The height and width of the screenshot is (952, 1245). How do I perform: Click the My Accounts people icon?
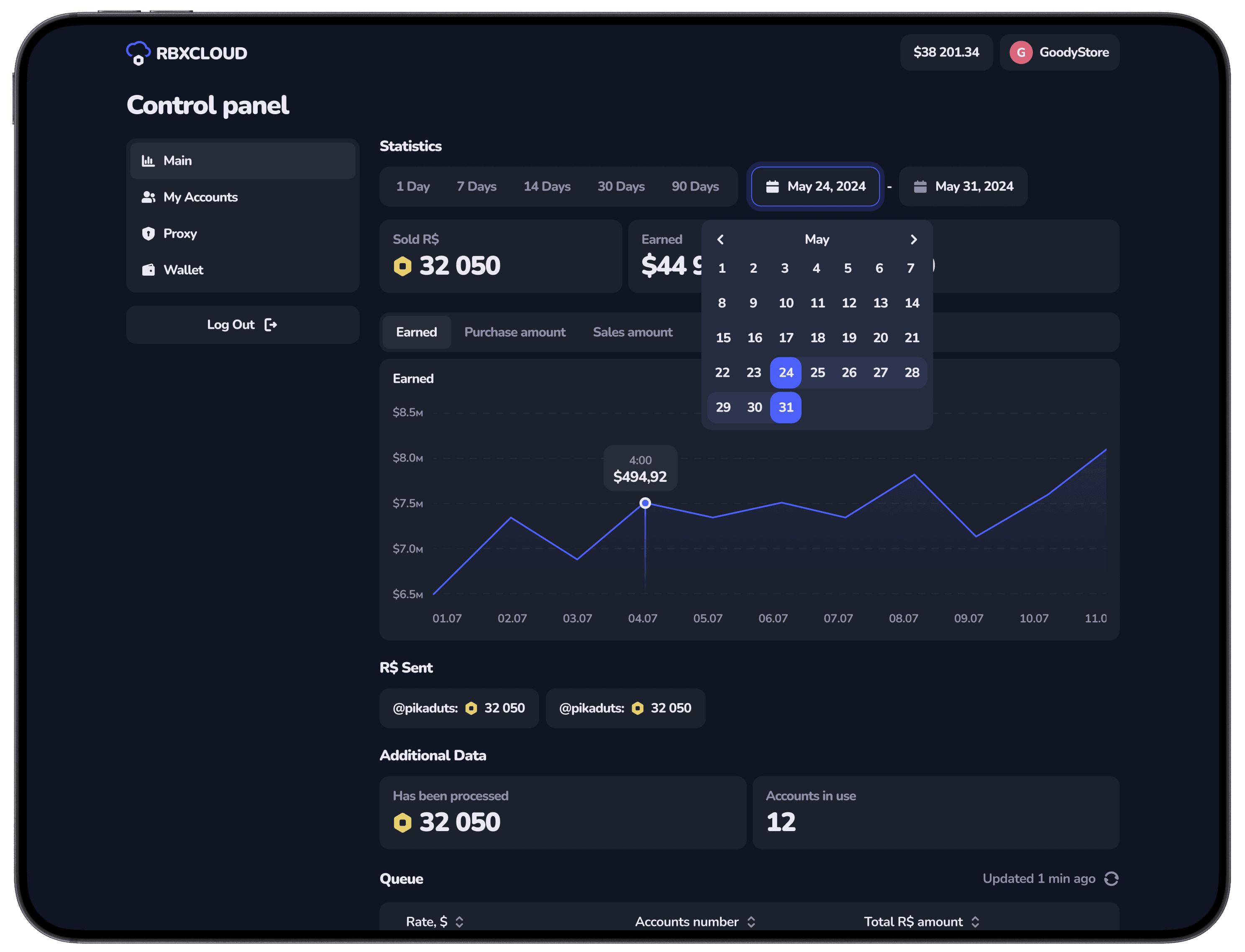(149, 197)
